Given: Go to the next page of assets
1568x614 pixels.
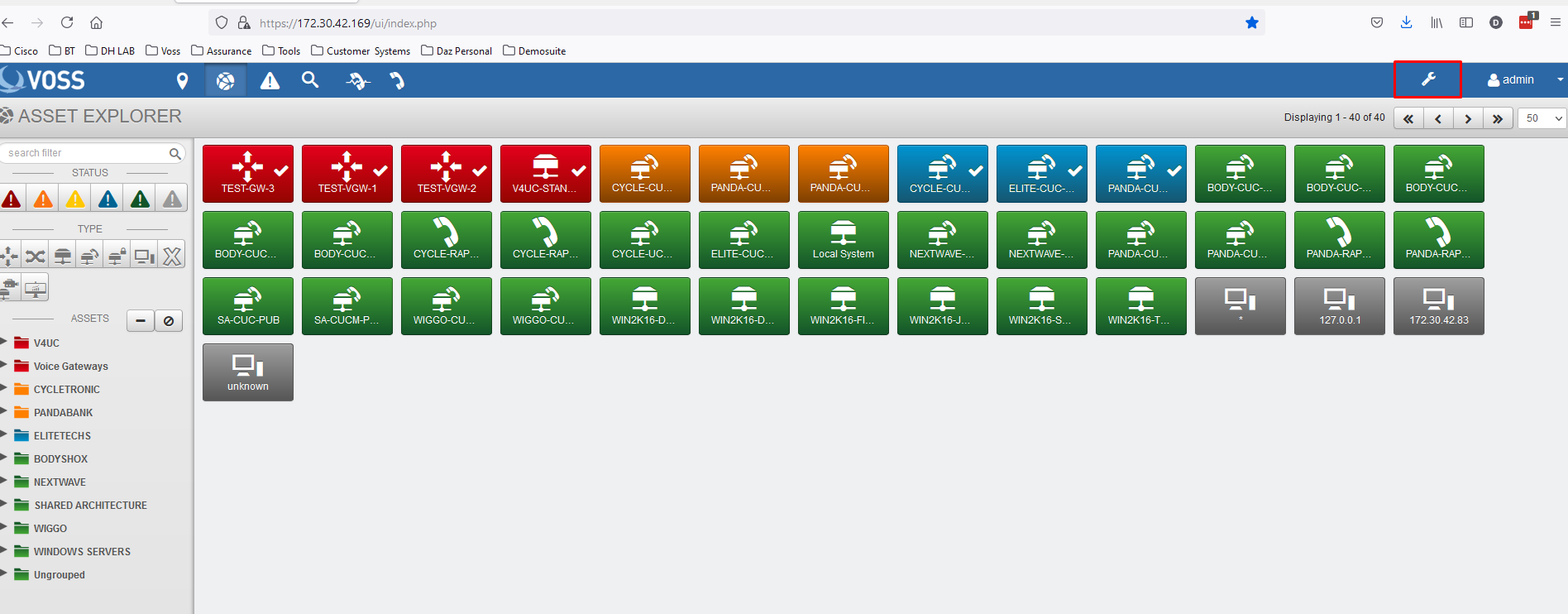Looking at the screenshot, I should [1468, 118].
